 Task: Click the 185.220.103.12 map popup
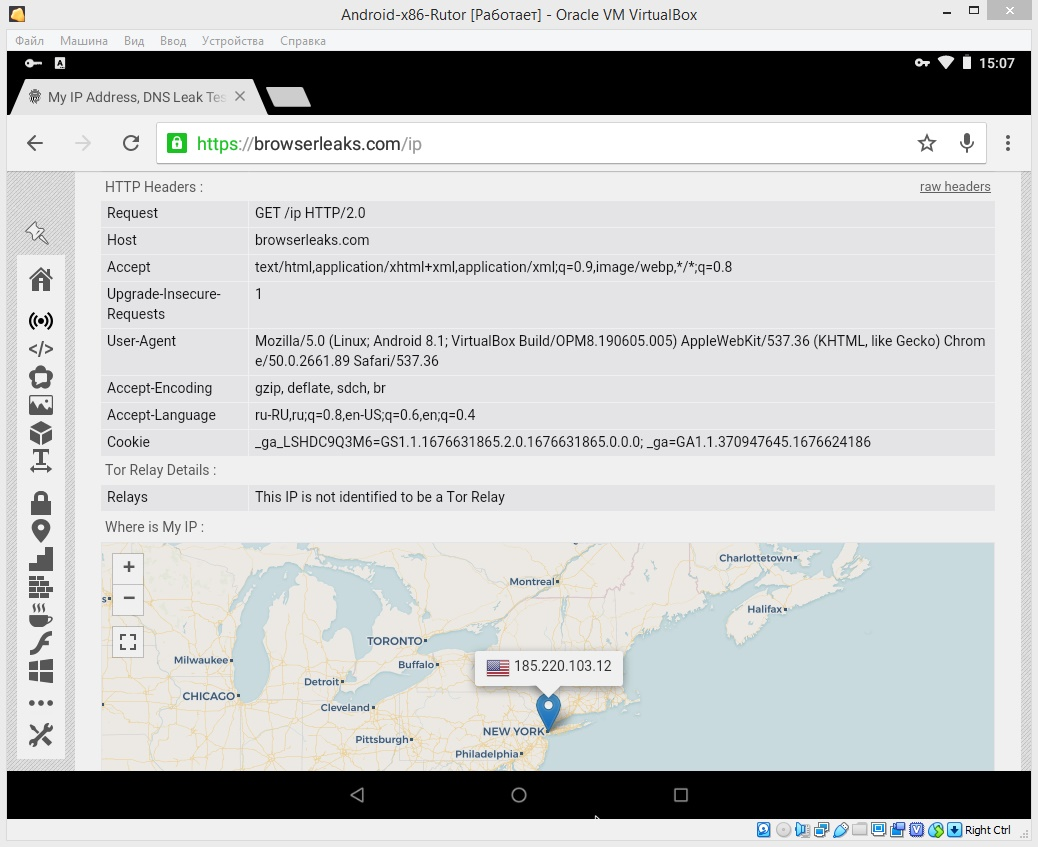tap(549, 666)
